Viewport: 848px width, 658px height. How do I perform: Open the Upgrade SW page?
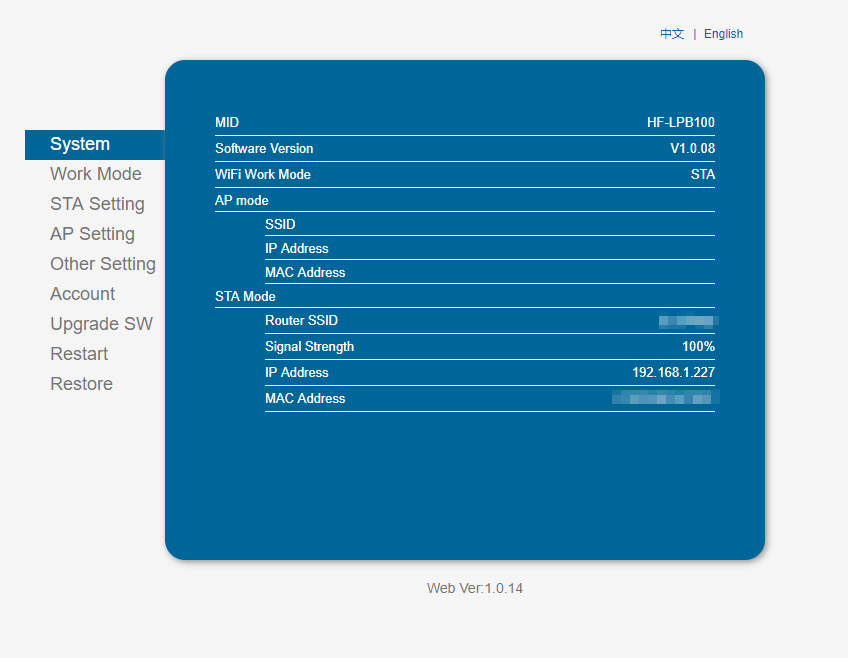point(101,324)
